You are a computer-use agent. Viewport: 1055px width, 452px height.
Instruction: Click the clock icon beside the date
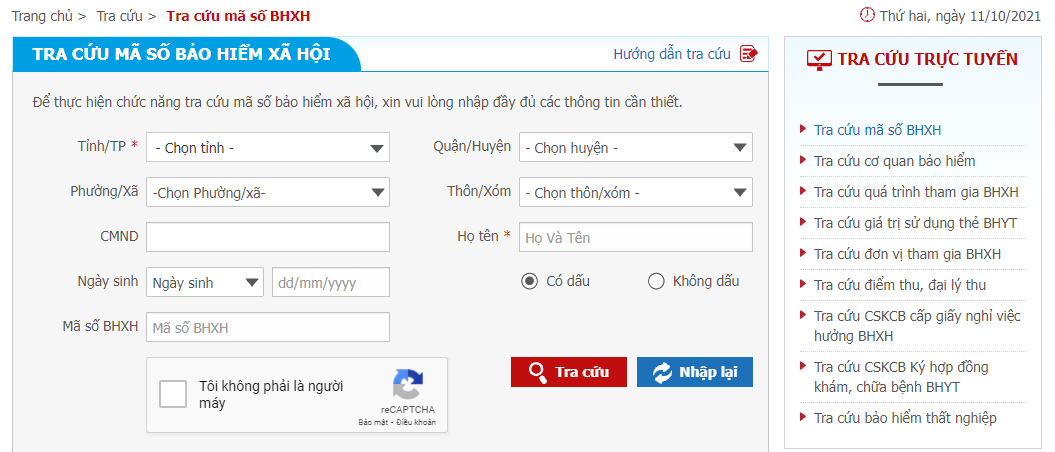pos(868,14)
